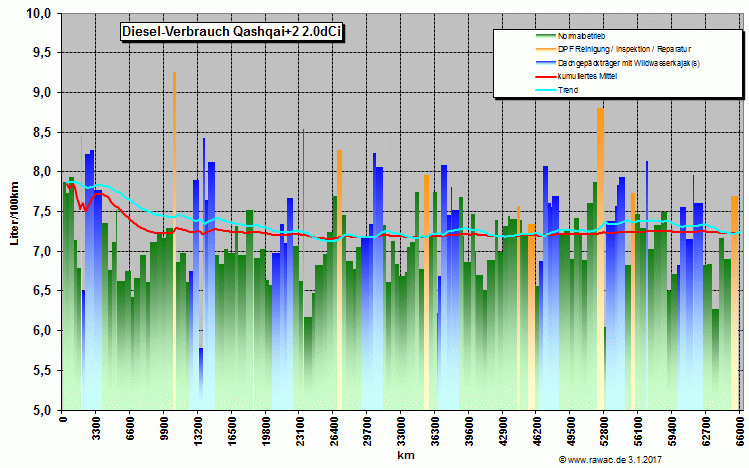The width and height of the screenshot is (749, 468).
Task: Click the x-axis label '52800'
Action: (605, 431)
